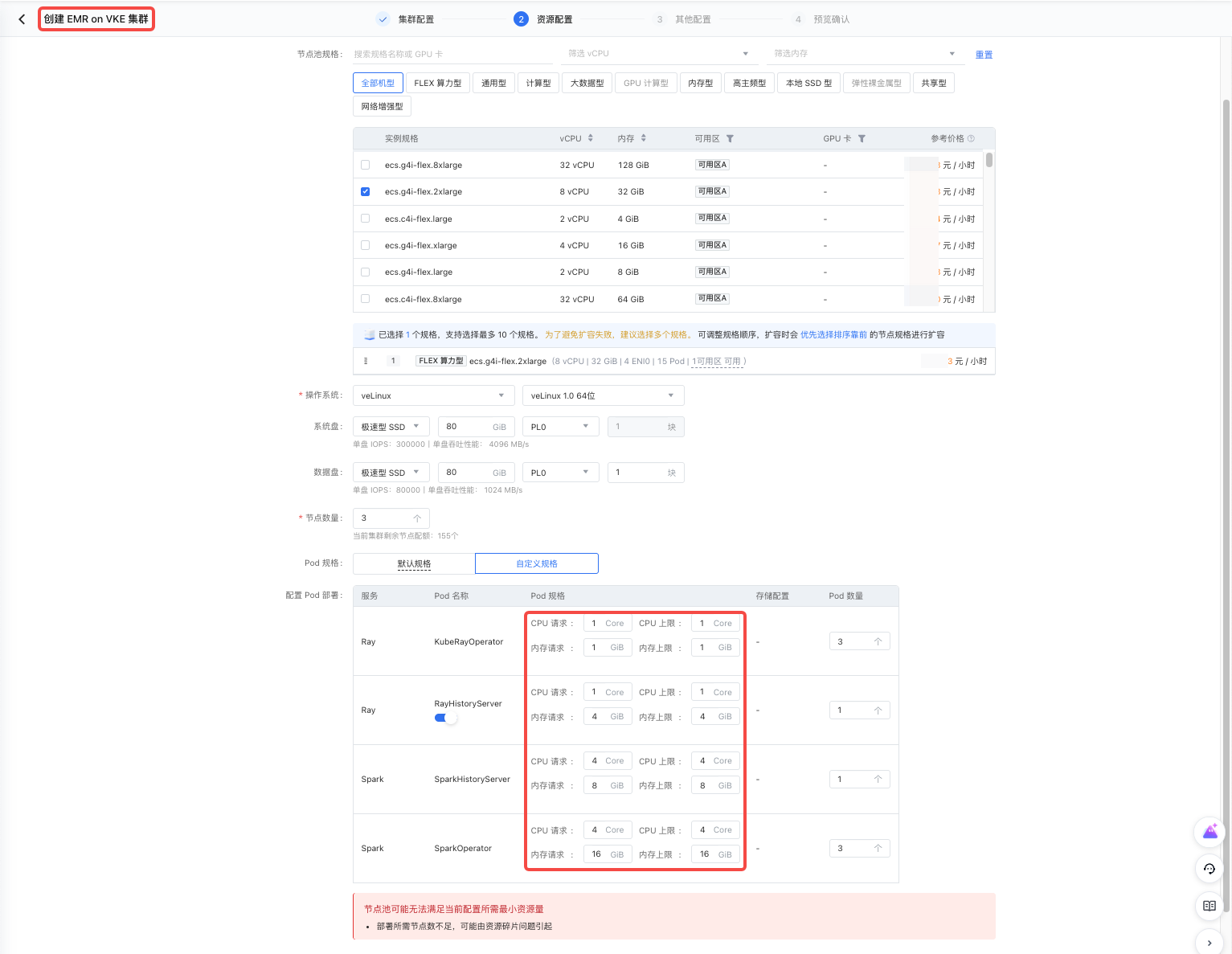The height and width of the screenshot is (954, 1232).
Task: Click the vCPU column sort icon
Action: [x=591, y=138]
